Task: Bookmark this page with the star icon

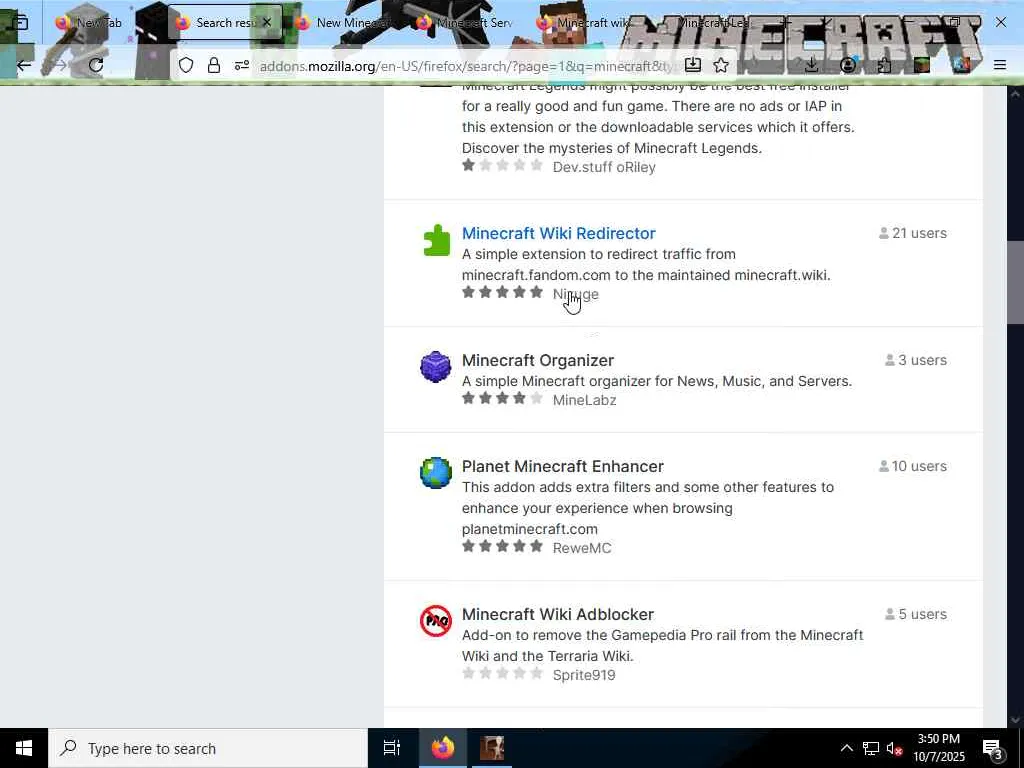Action: click(721, 65)
